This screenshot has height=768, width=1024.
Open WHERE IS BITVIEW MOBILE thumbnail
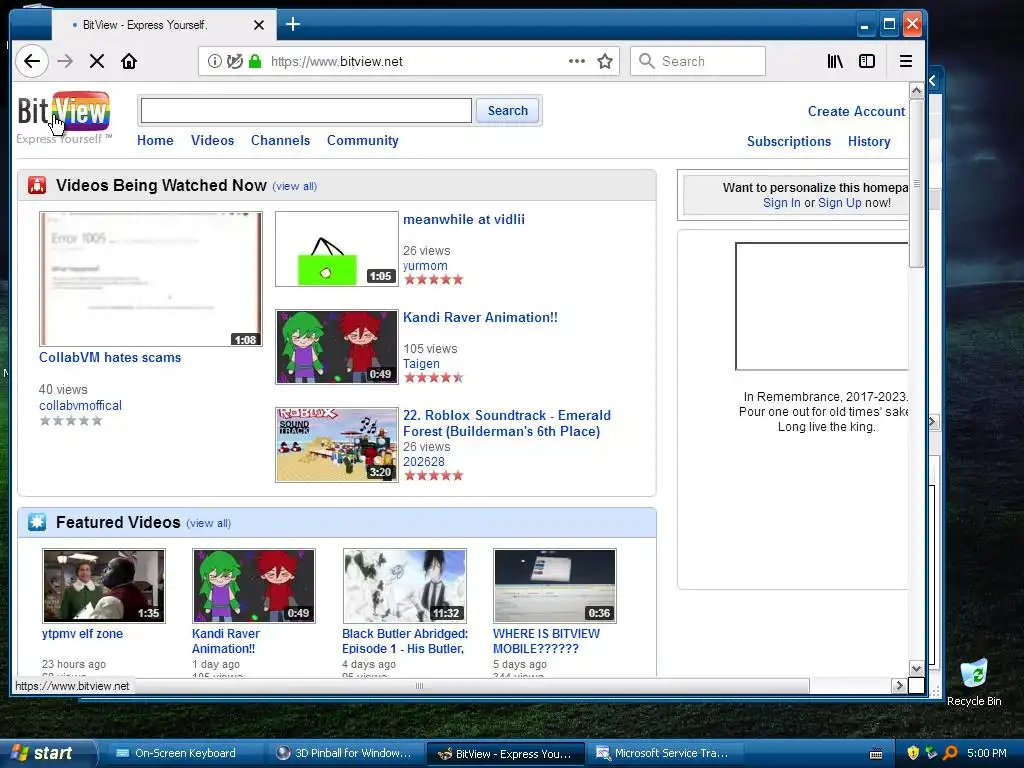(554, 586)
